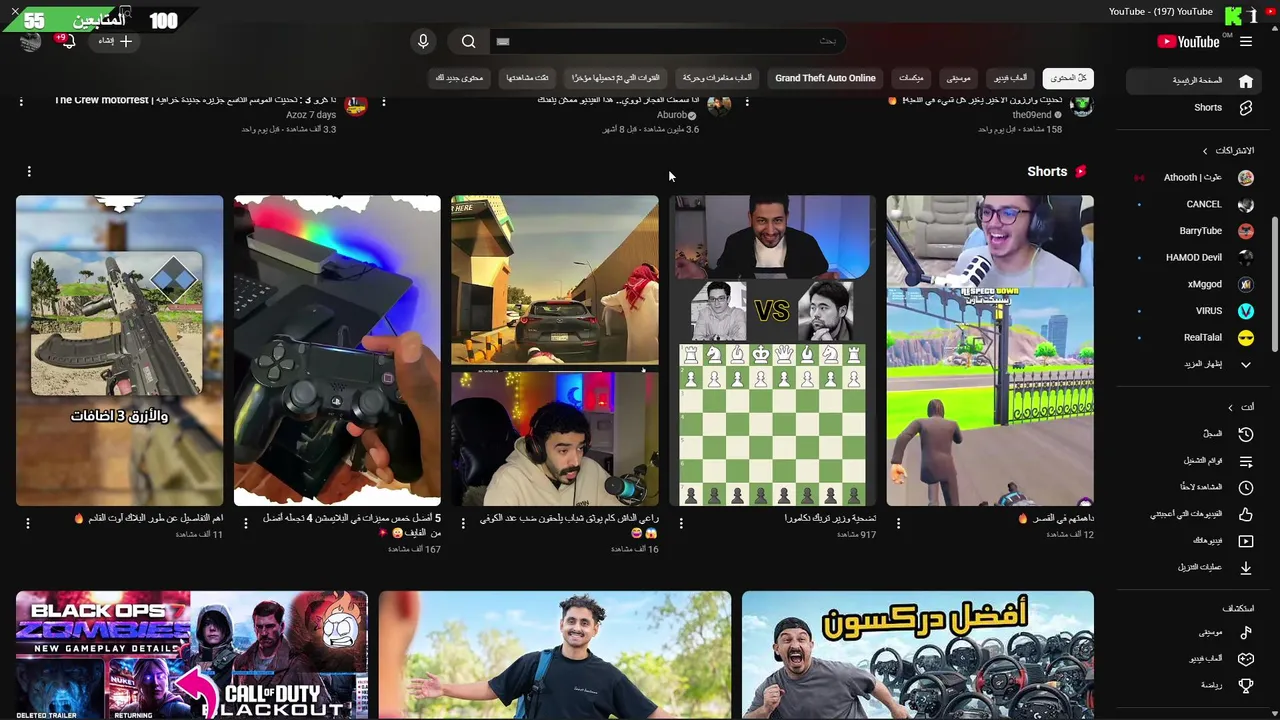The height and width of the screenshot is (720, 1280).
Task: Open the Subscriptions (الاشتراكات) section chevron
Action: (1205, 151)
